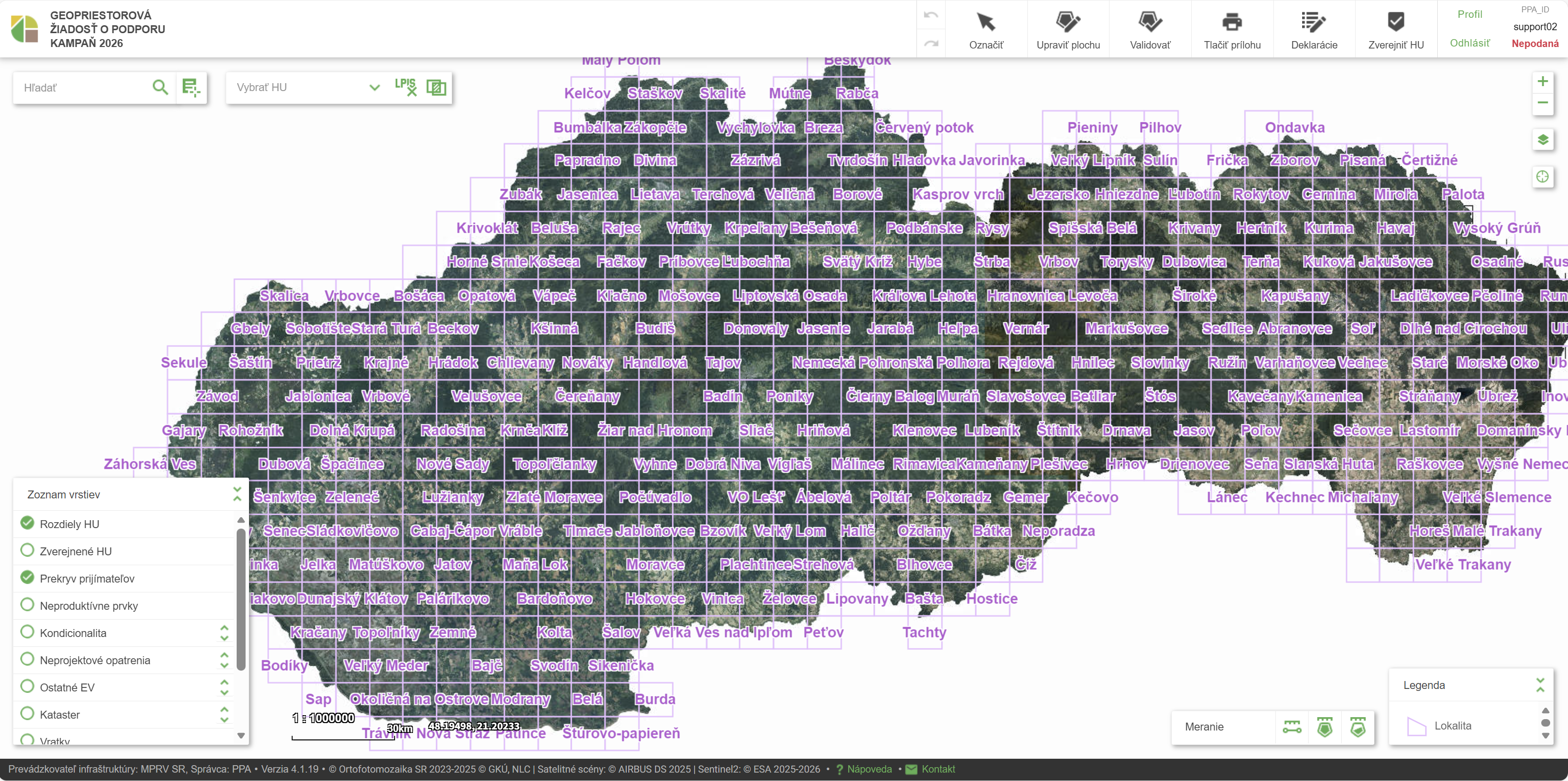This screenshot has width=1568, height=781.
Task: Select the distance measuring tool icon
Action: (1292, 727)
